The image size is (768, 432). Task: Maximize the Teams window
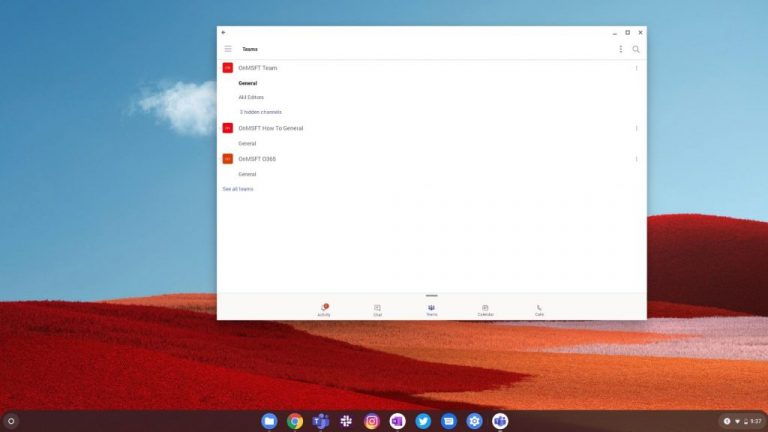click(x=627, y=32)
